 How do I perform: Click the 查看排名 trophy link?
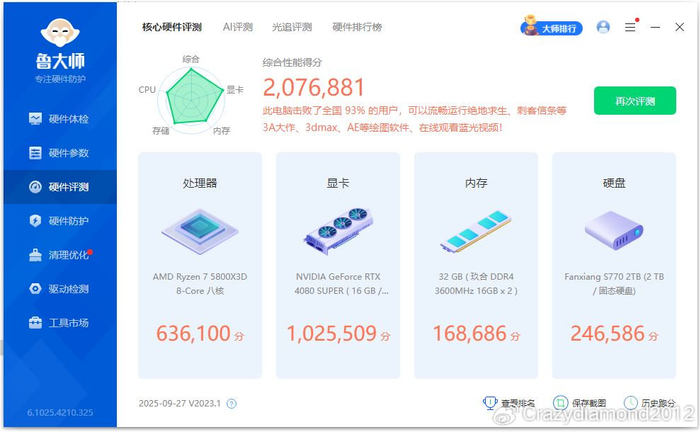(509, 403)
